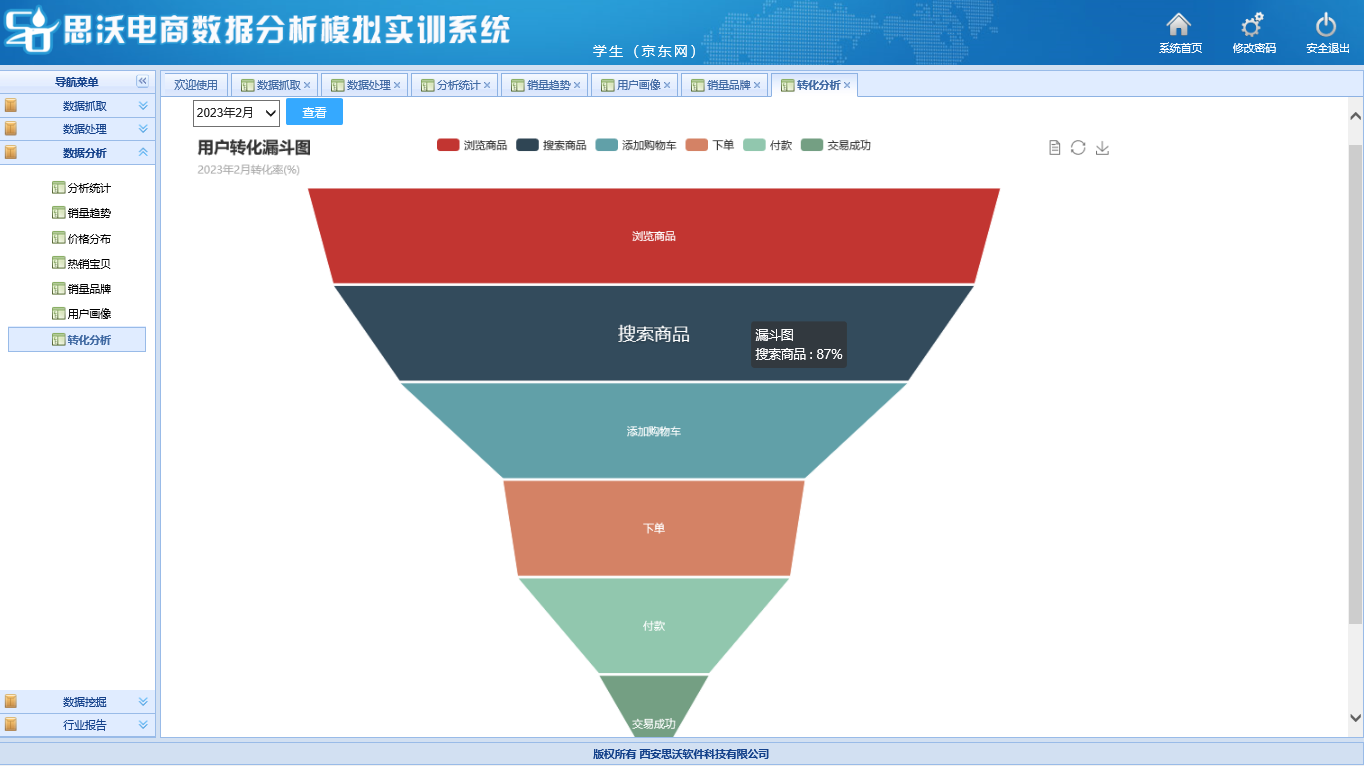Click the vertical scrollbar down arrow
This screenshot has width=1364, height=766.
(x=1355, y=718)
